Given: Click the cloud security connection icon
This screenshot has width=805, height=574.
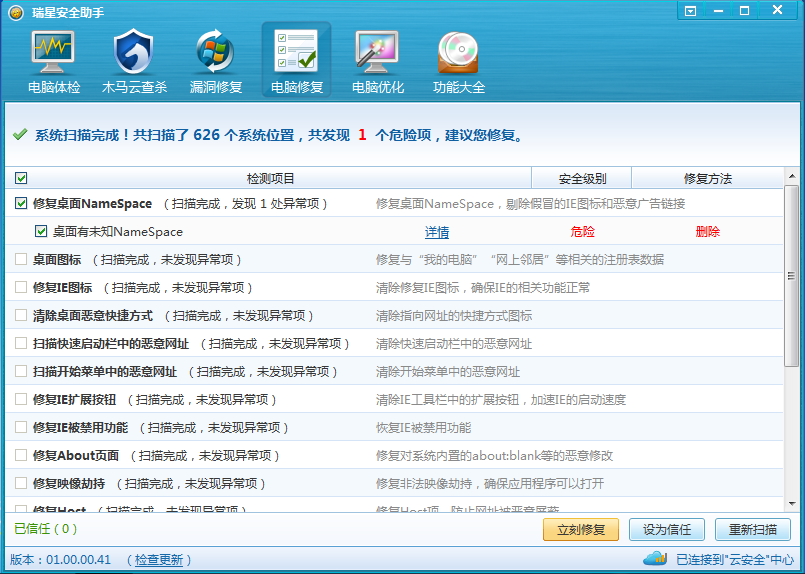Looking at the screenshot, I should pos(655,558).
